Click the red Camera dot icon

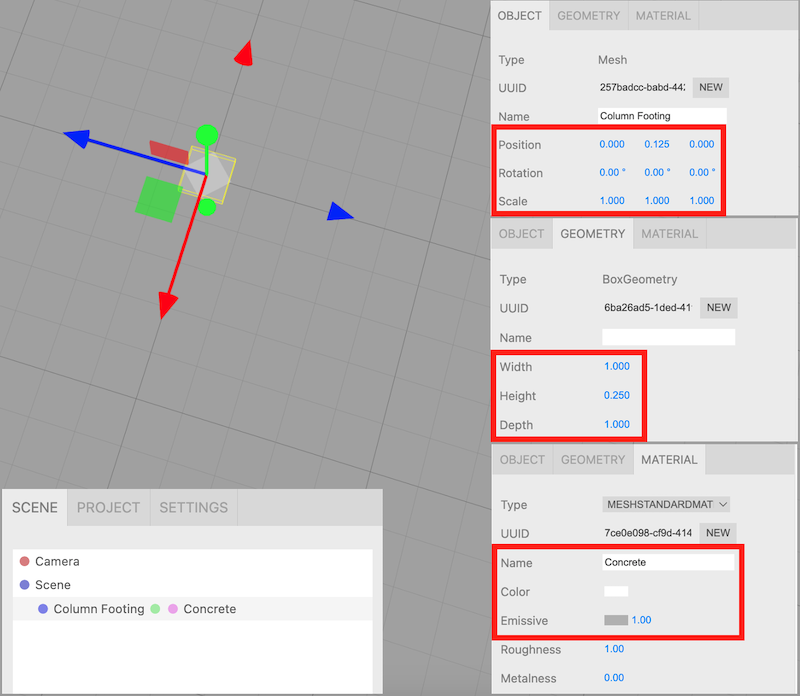click(25, 562)
